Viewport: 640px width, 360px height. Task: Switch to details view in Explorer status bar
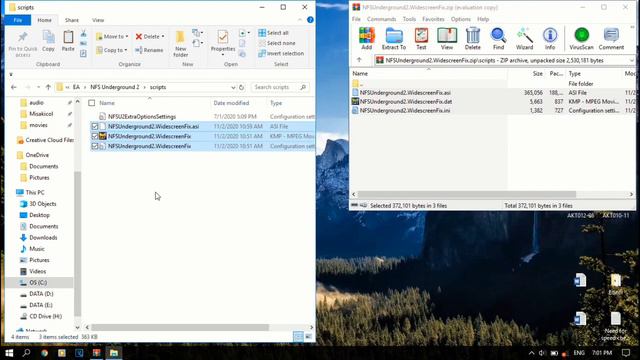(298, 337)
